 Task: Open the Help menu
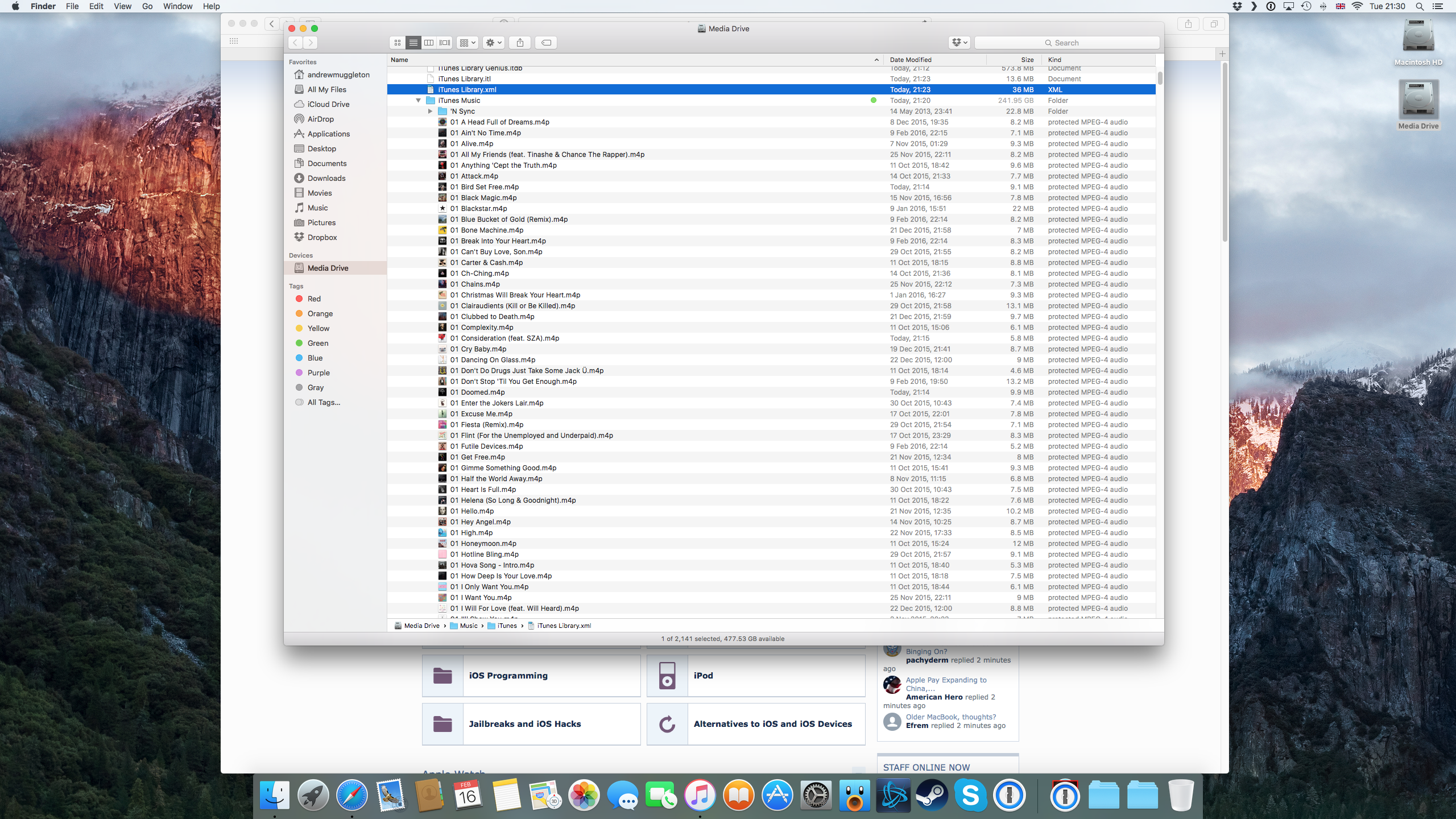[211, 6]
